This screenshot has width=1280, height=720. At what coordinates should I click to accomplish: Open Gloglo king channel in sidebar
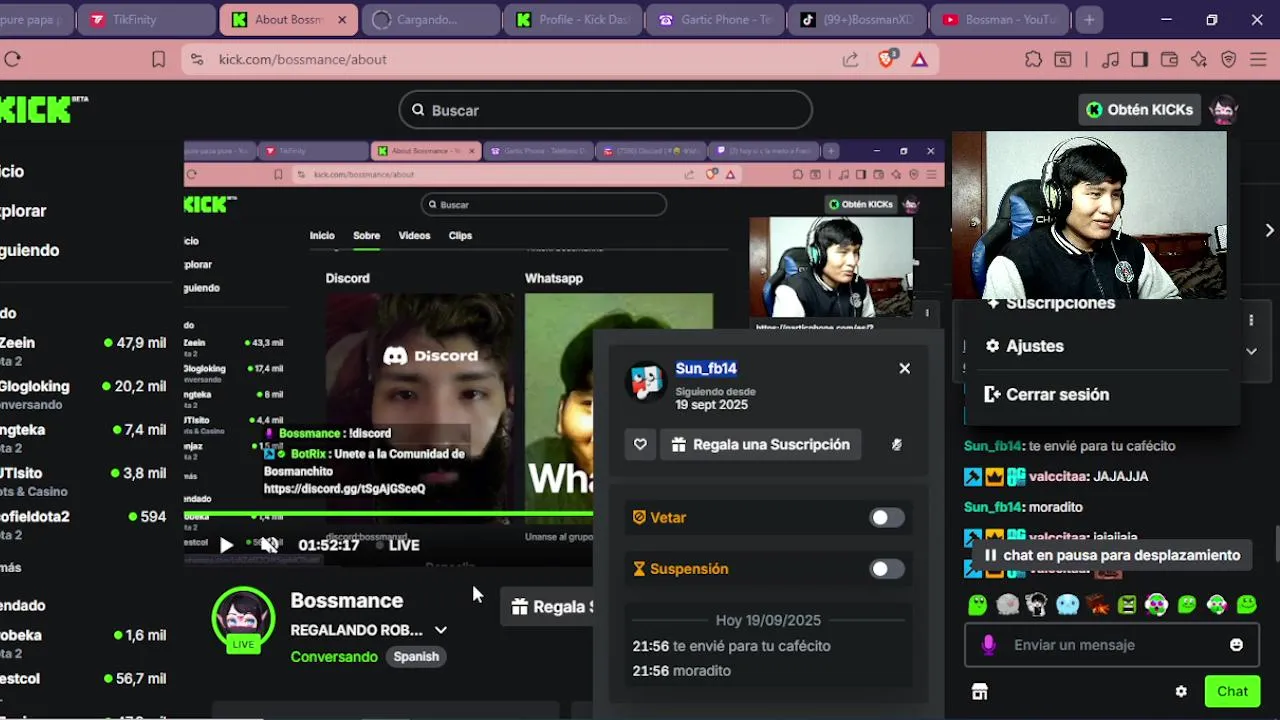(84, 394)
